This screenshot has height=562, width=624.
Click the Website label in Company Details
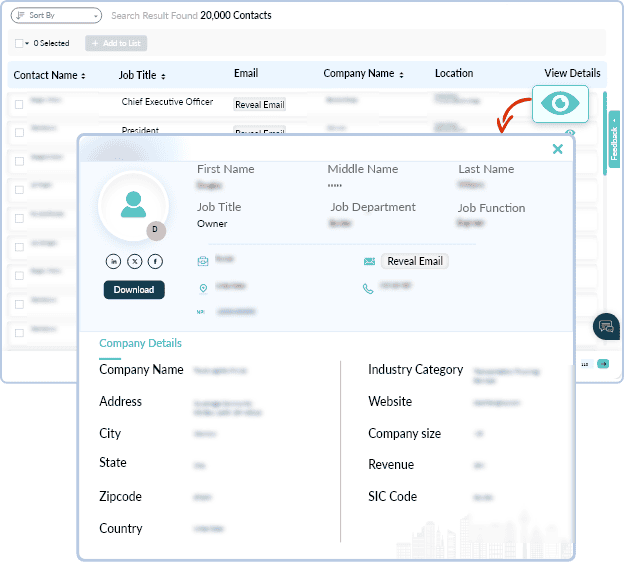[390, 402]
